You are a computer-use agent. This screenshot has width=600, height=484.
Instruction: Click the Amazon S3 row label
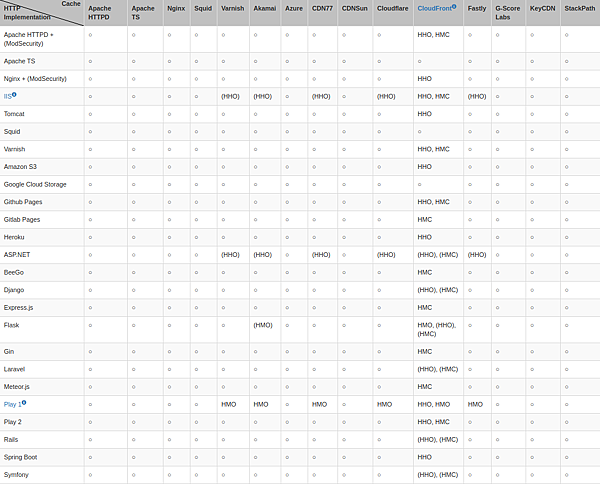coord(20,167)
